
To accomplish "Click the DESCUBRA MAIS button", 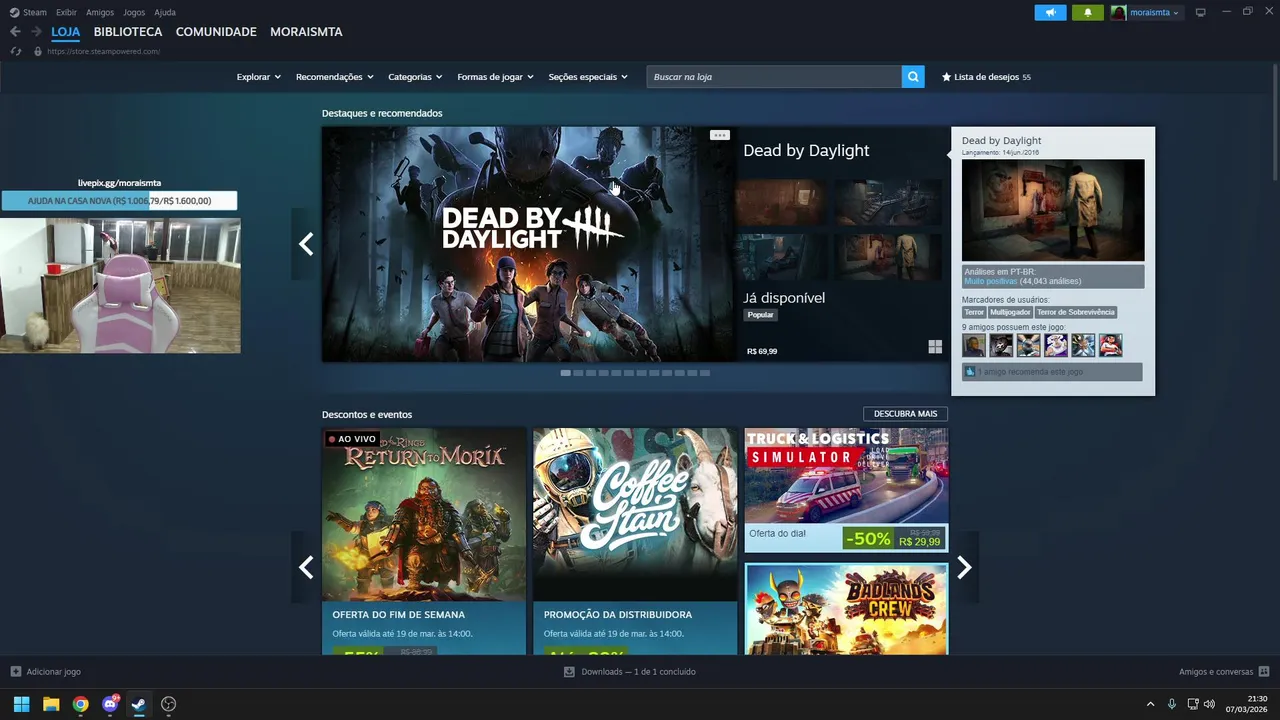I will click(905, 414).
